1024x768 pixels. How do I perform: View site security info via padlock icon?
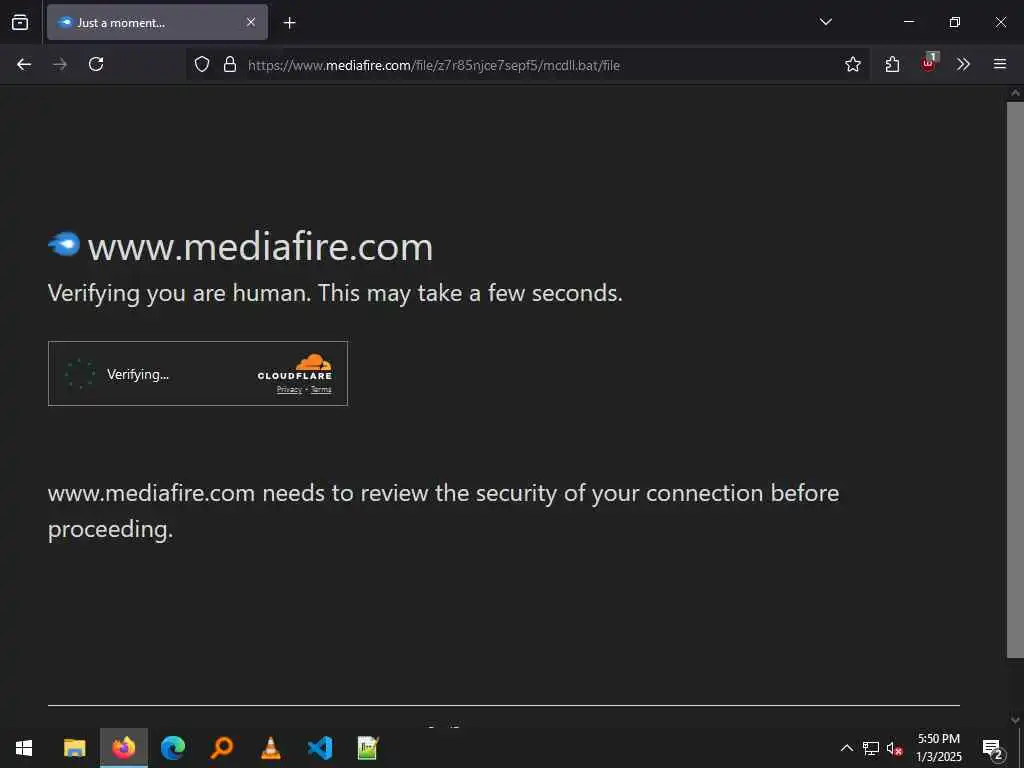230,64
